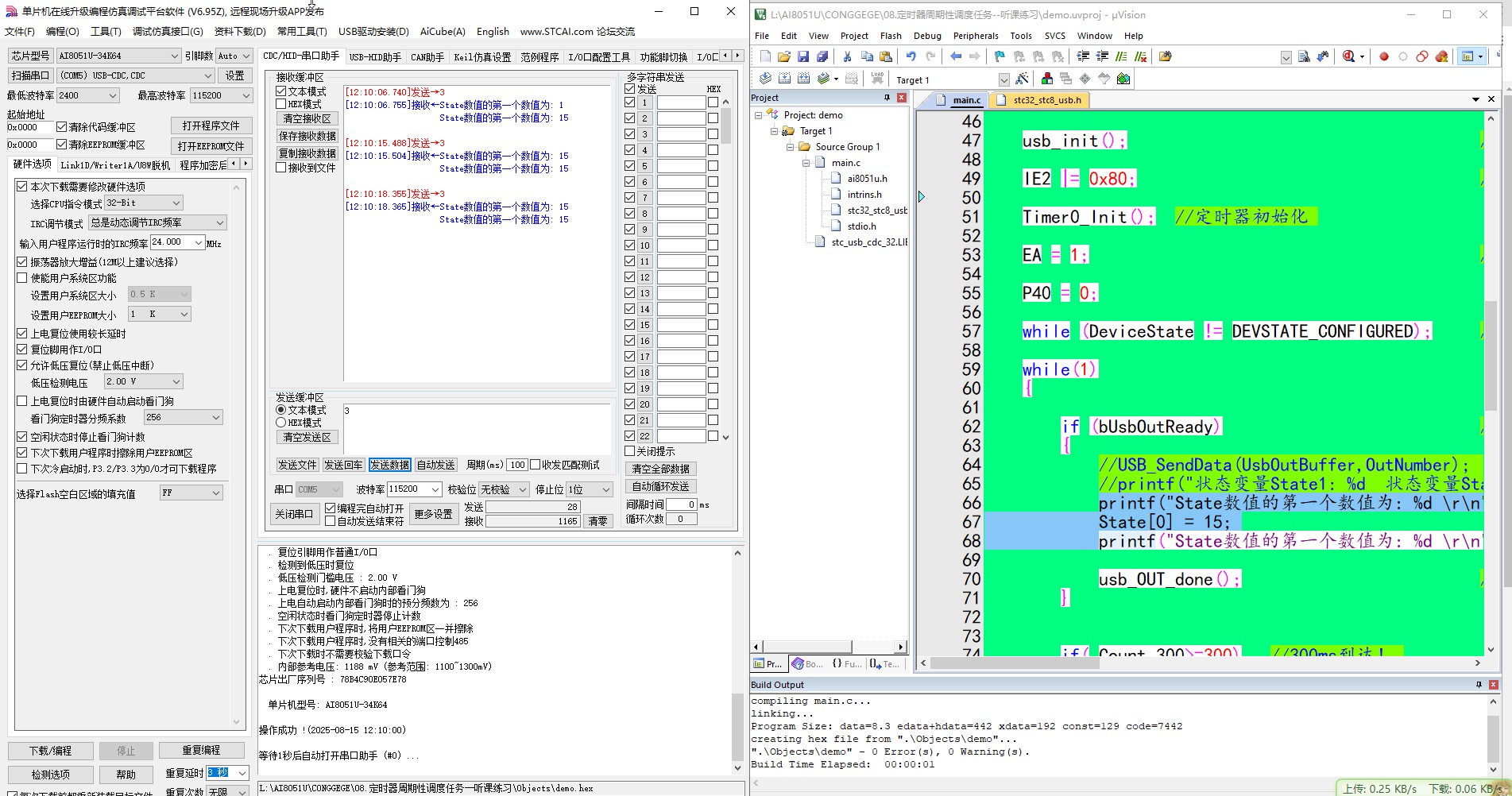Open Pack Installer icon
The height and width of the screenshot is (796, 1512).
click(x=1123, y=79)
